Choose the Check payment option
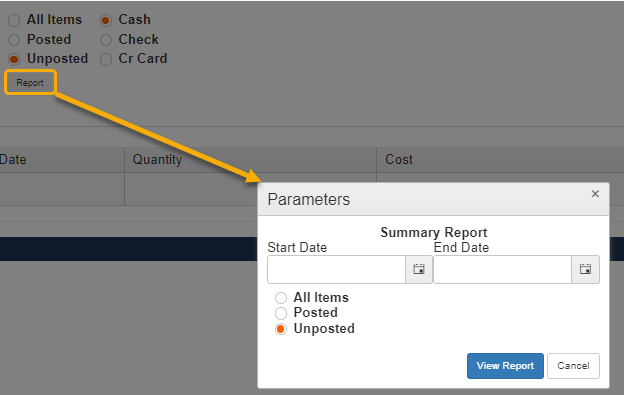 pos(106,40)
